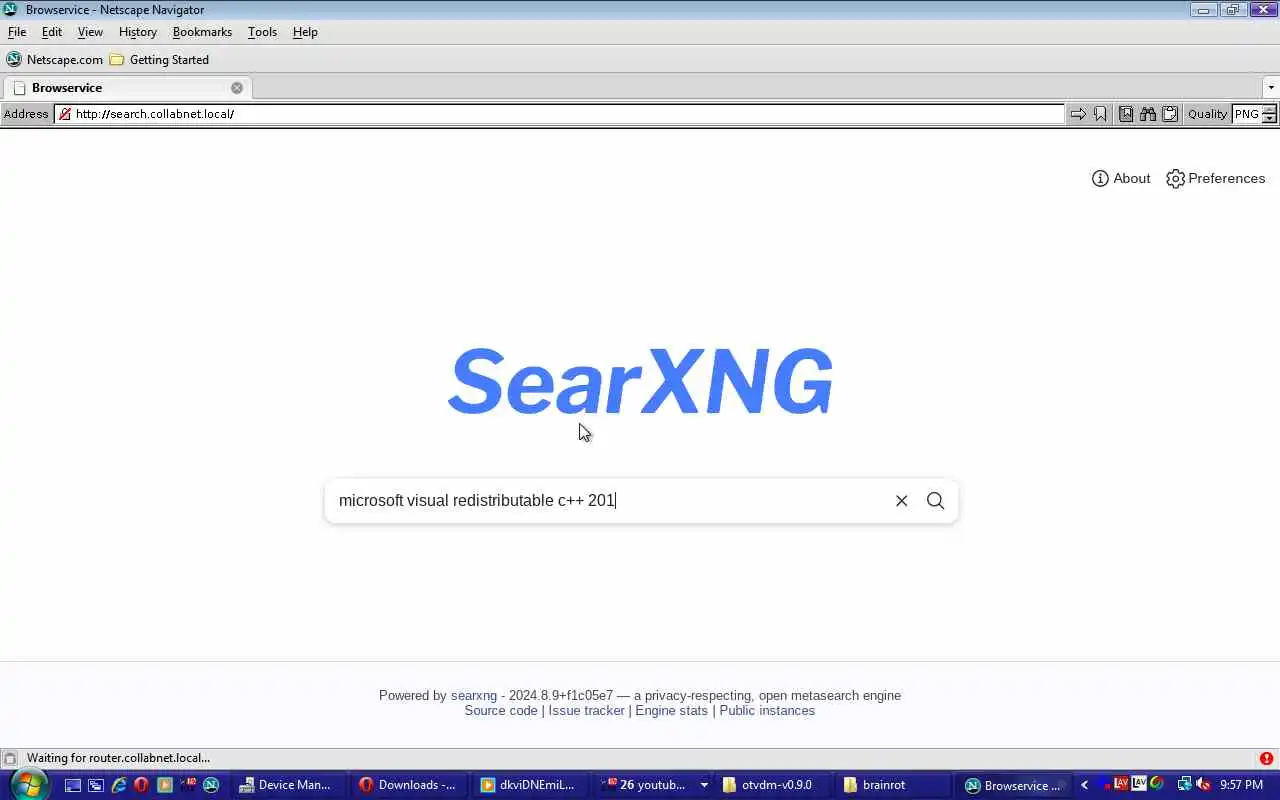The image size is (1280, 800).
Task: Click the status text 'Waiting for router.collabnet.local...'
Action: click(118, 758)
